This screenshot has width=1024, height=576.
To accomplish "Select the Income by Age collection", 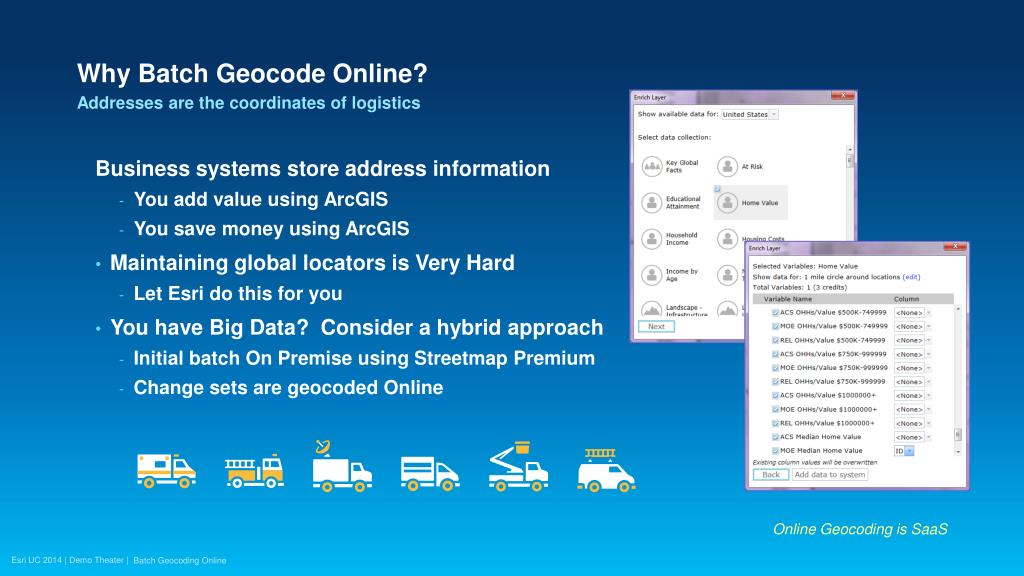I will 652,275.
